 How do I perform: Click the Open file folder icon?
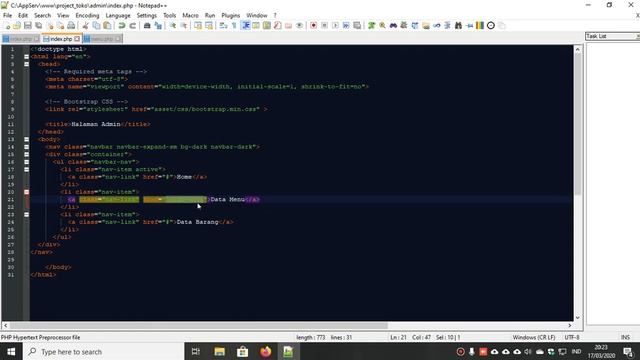coord(17,26)
